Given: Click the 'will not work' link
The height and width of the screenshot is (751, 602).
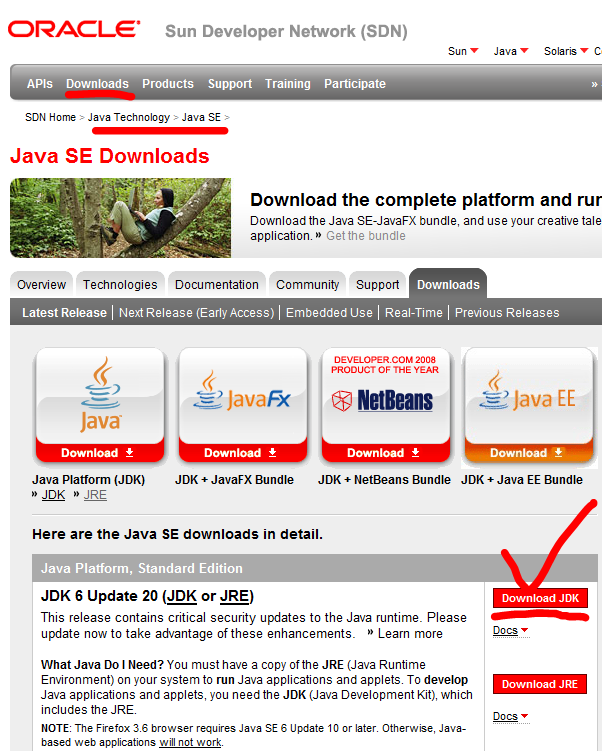Looking at the screenshot, I should pos(190,742).
